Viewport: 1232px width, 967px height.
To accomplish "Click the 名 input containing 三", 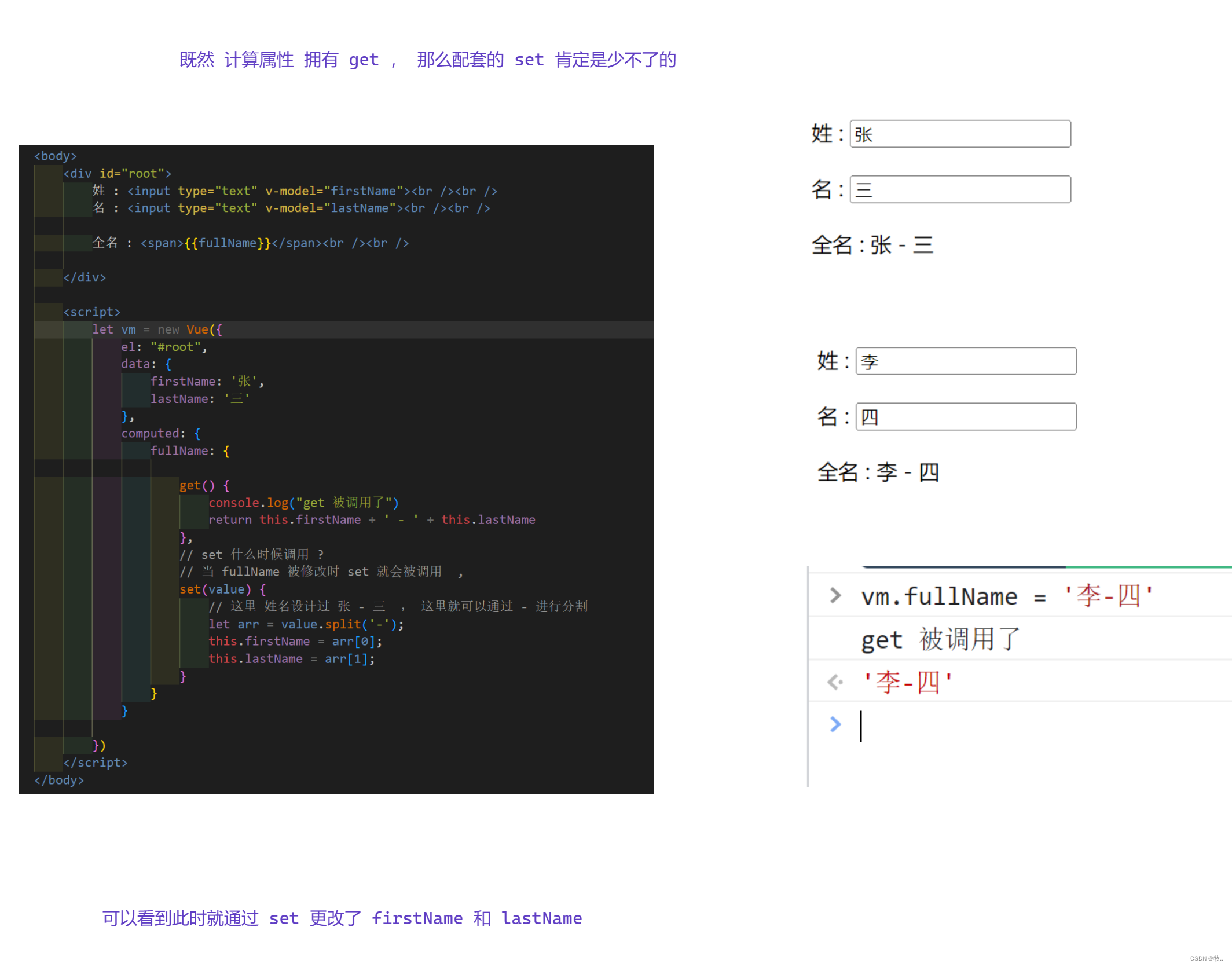I will pyautogui.click(x=960, y=189).
